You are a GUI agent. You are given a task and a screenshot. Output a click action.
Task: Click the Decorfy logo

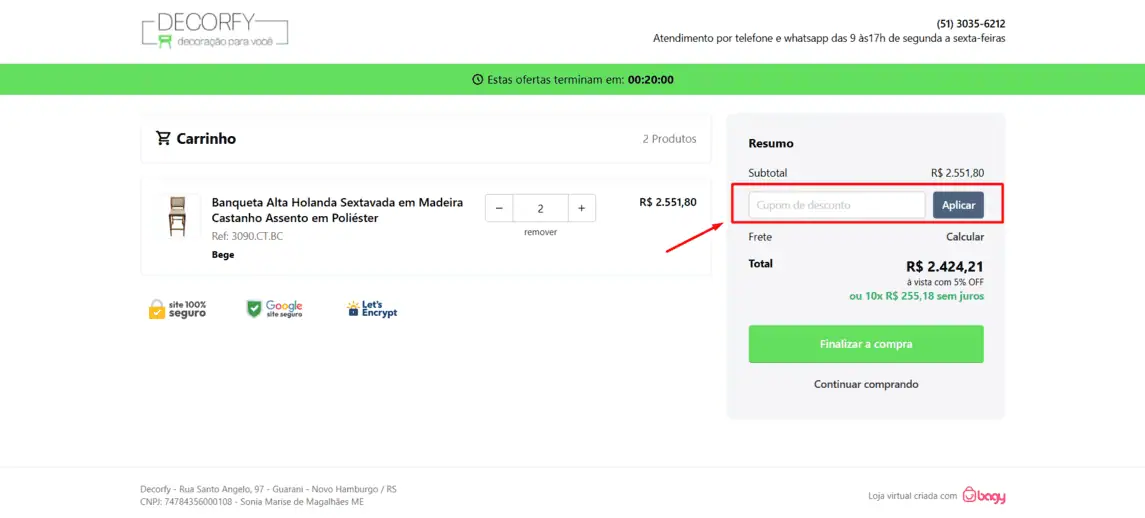215,31
